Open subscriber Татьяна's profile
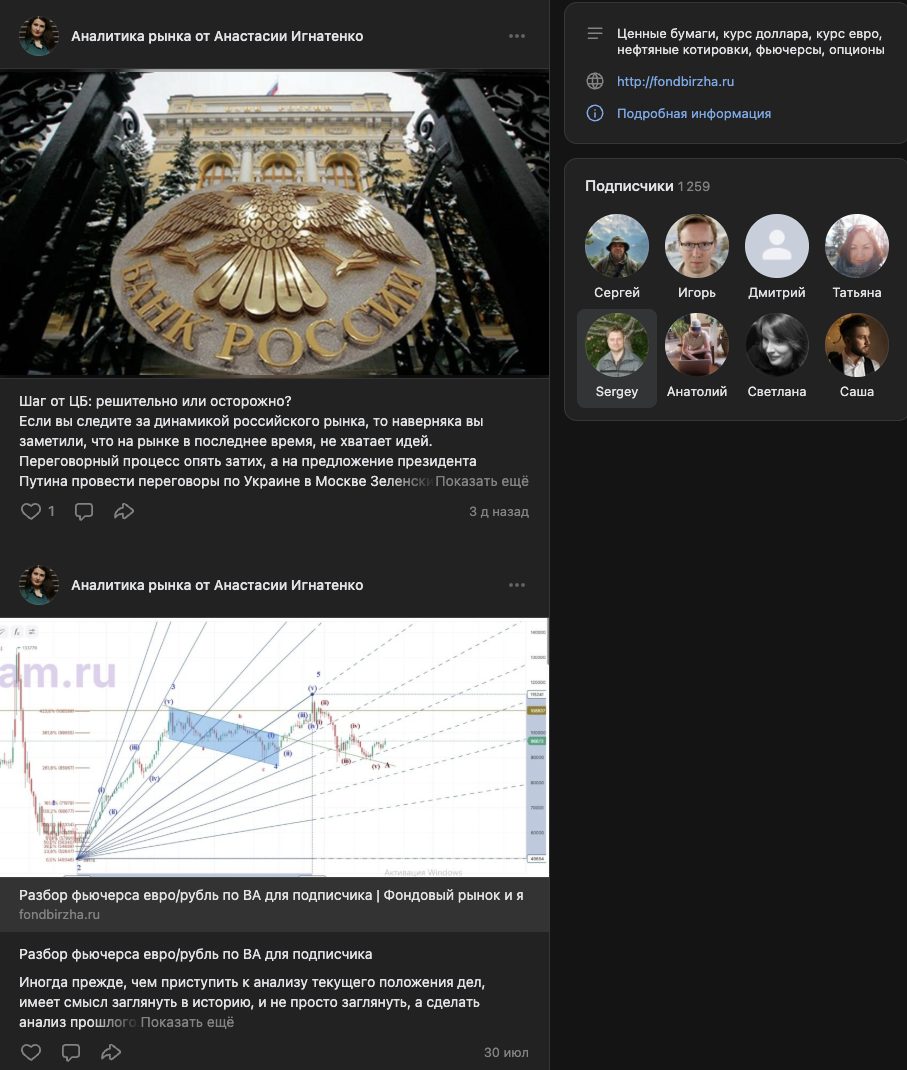 pyautogui.click(x=856, y=258)
